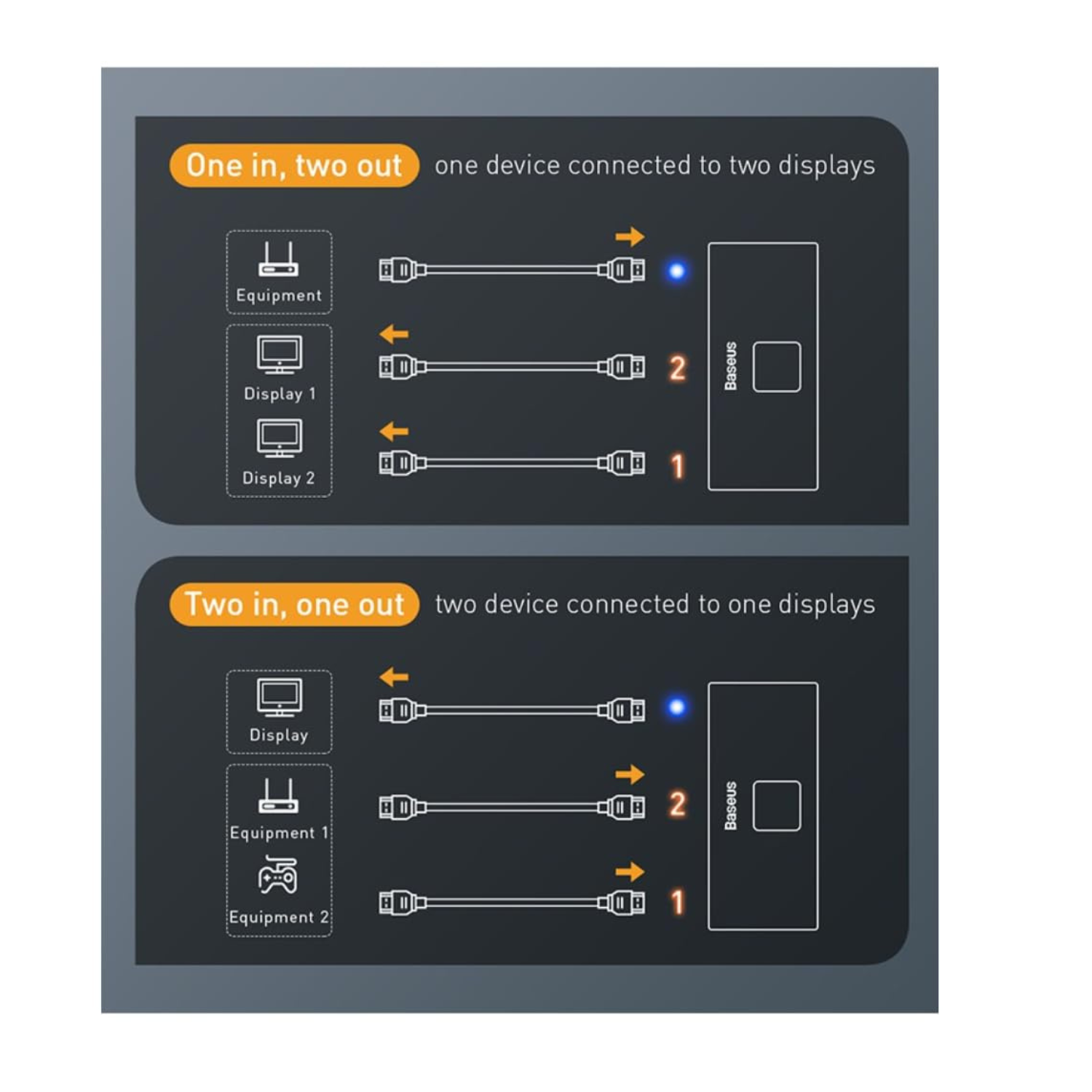Image resolution: width=1092 pixels, height=1092 pixels.
Task: Click the orange port number 1 in bottom diagram
Action: click(x=678, y=902)
